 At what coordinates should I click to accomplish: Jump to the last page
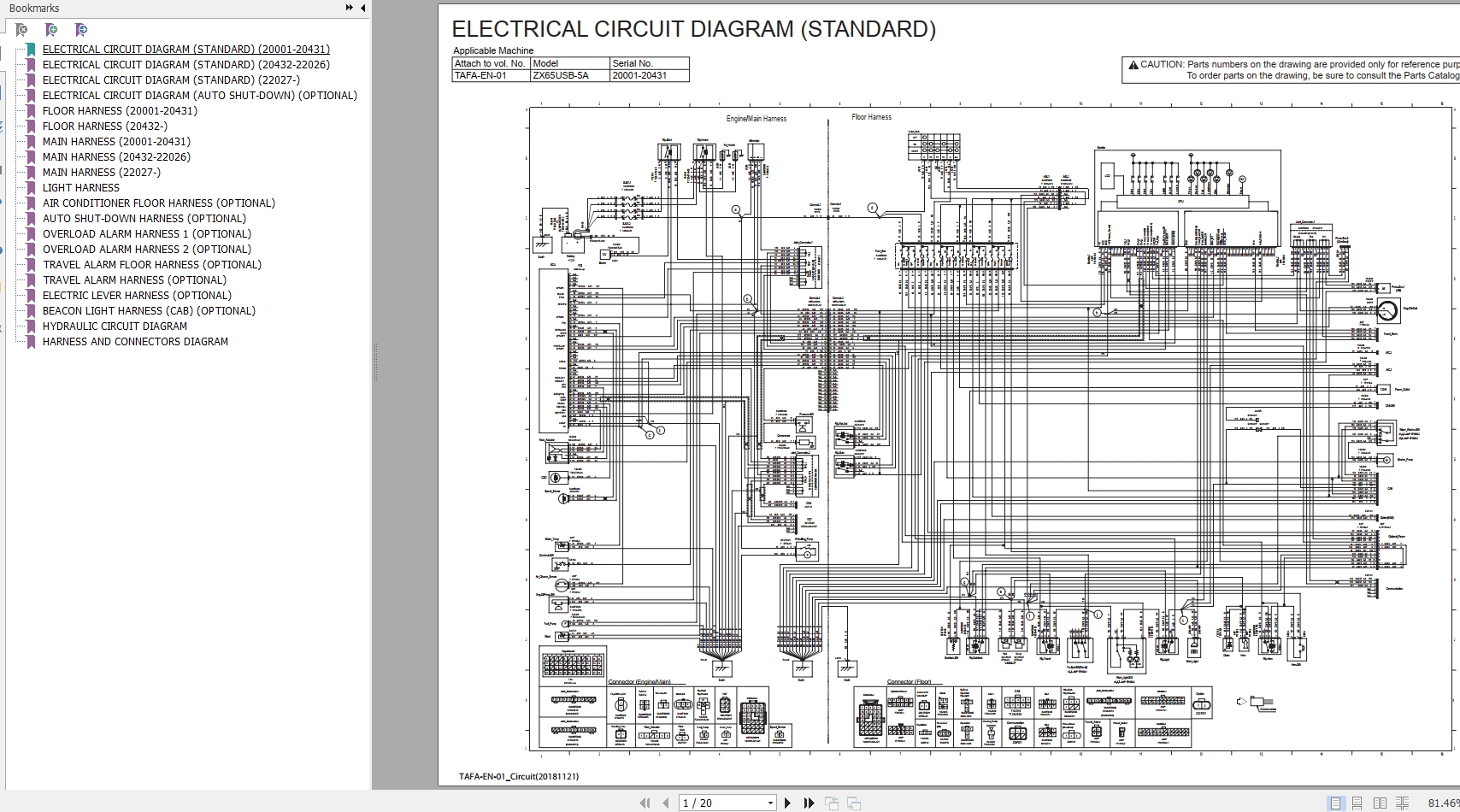tap(809, 803)
